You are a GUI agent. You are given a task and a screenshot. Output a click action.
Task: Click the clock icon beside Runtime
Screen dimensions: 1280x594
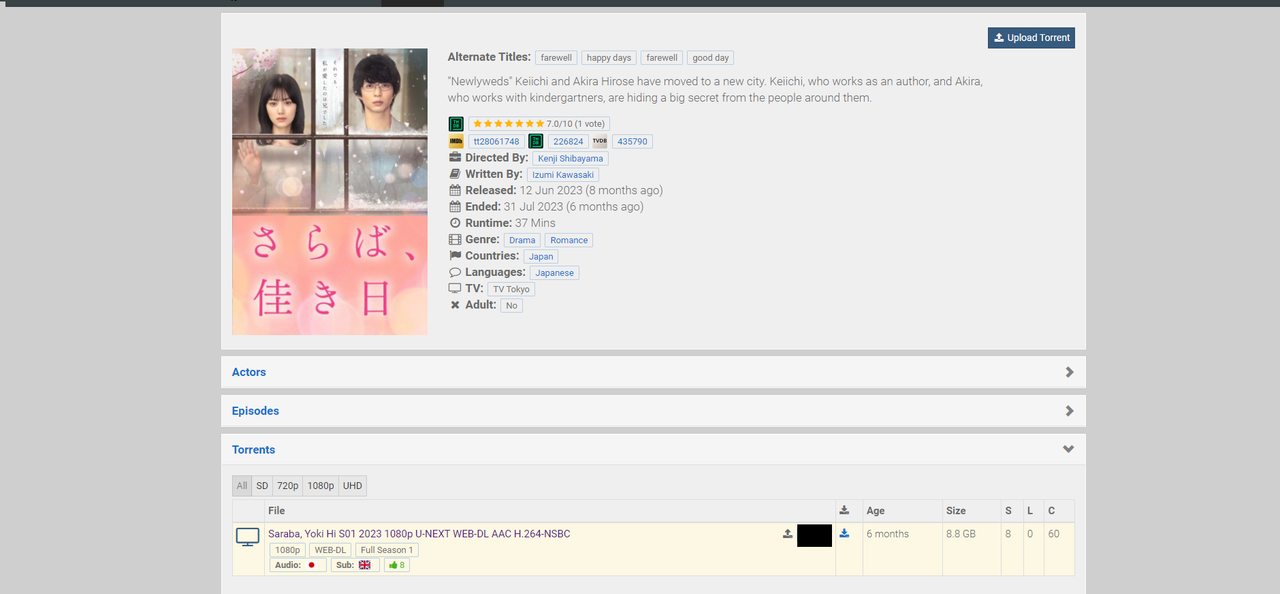[455, 223]
